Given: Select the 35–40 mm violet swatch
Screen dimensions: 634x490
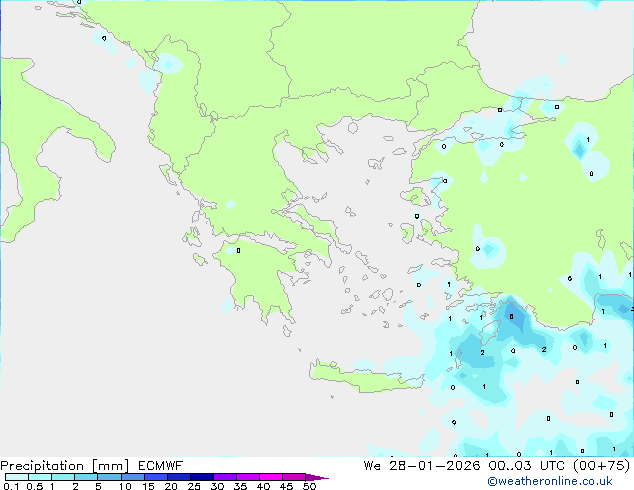Looking at the screenshot, I should pos(247,477).
